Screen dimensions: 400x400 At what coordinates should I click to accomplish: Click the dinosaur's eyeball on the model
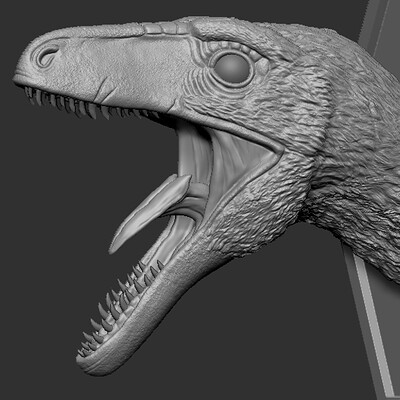click(x=233, y=69)
